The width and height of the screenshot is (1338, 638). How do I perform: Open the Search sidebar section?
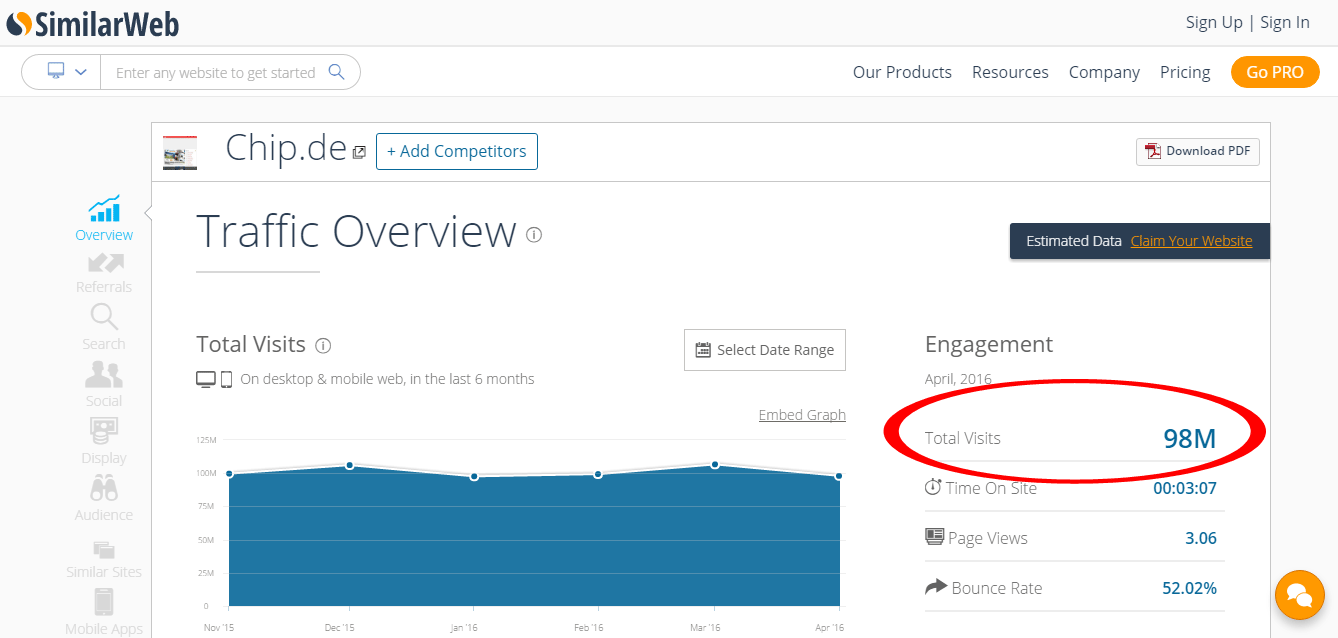tap(104, 327)
